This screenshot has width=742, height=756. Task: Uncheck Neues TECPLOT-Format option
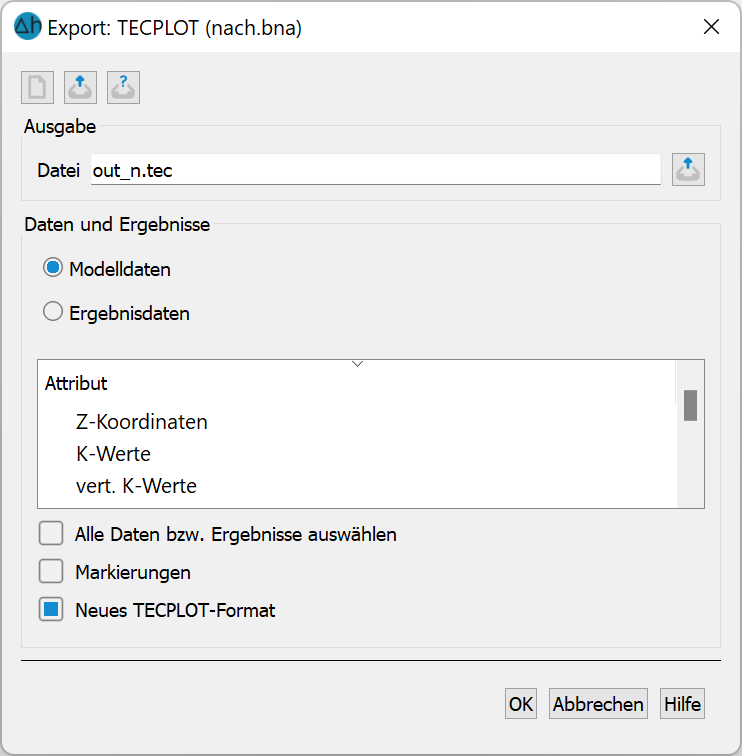click(51, 609)
